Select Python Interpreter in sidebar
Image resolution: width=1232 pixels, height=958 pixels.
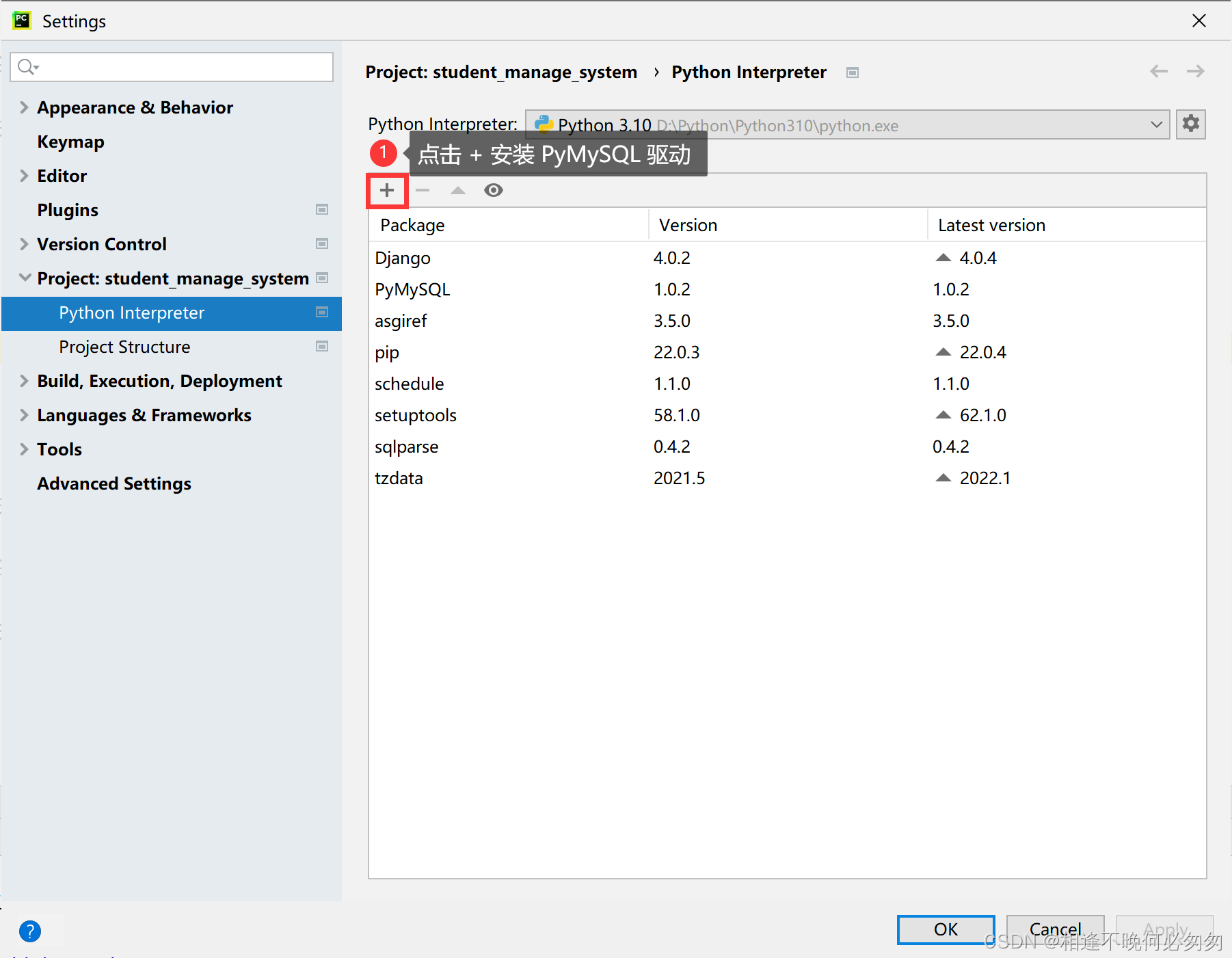(172, 313)
